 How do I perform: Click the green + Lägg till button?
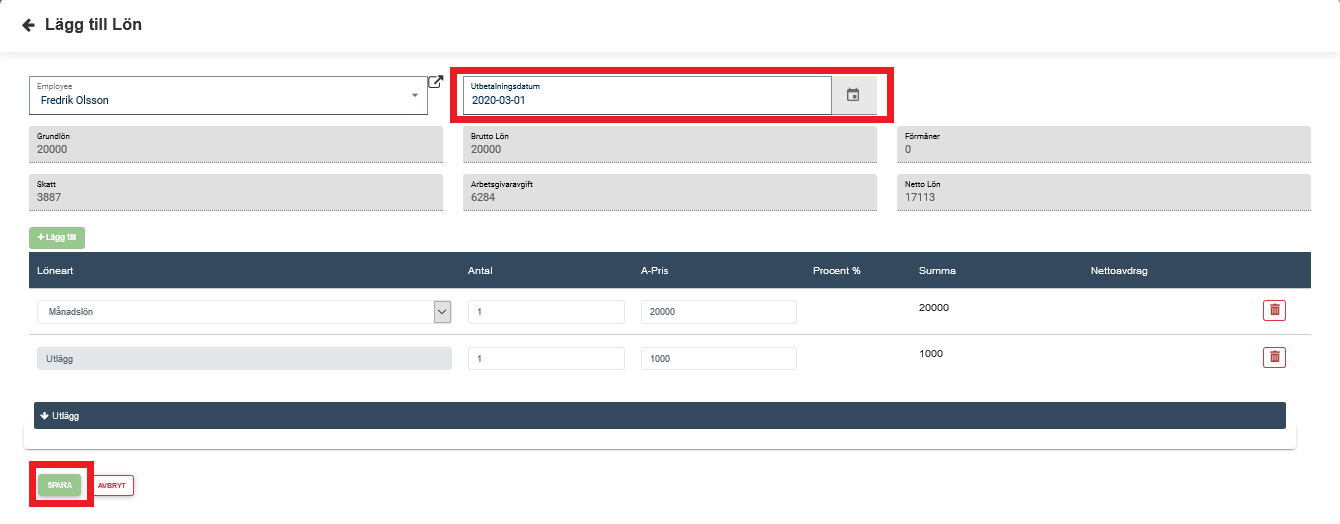point(57,238)
